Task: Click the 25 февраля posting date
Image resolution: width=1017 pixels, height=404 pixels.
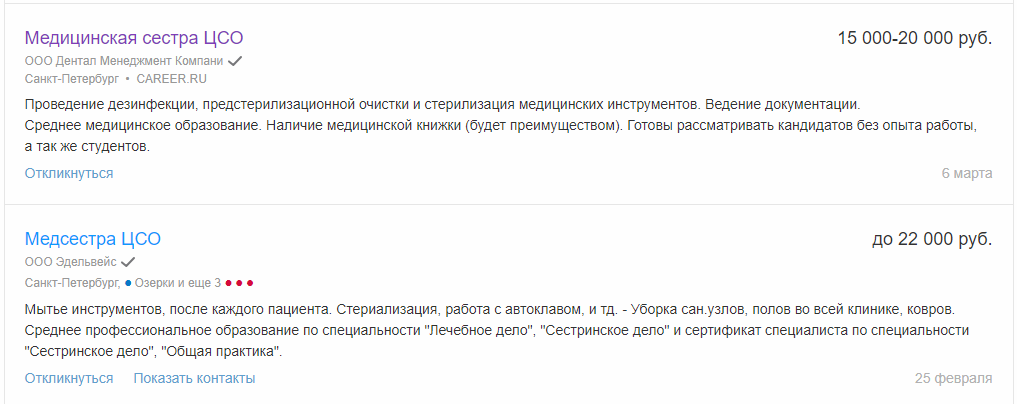Action: 953,378
